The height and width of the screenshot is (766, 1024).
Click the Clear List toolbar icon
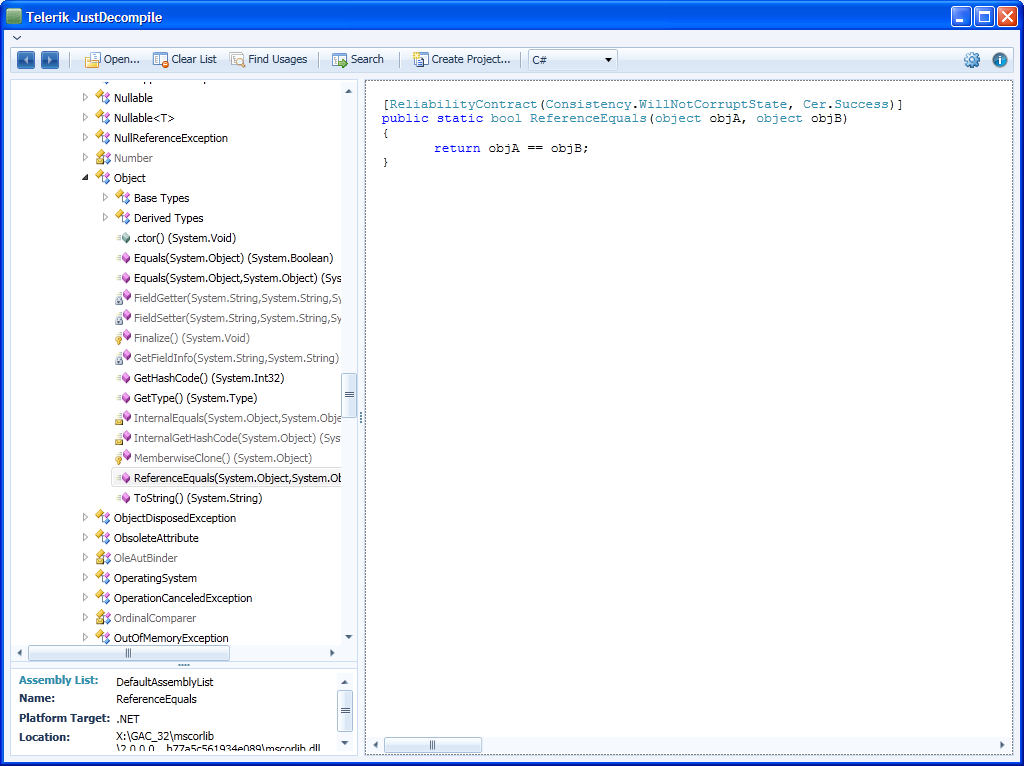tap(160, 60)
